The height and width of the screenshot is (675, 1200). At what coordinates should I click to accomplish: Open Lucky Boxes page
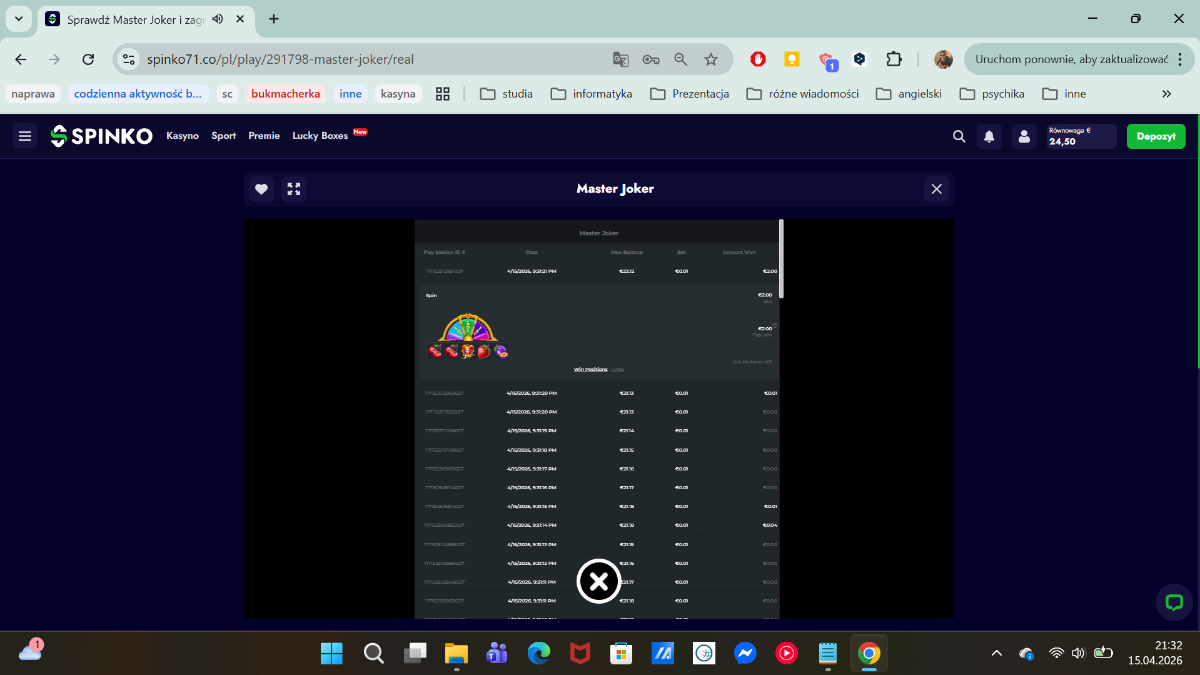pyautogui.click(x=320, y=136)
